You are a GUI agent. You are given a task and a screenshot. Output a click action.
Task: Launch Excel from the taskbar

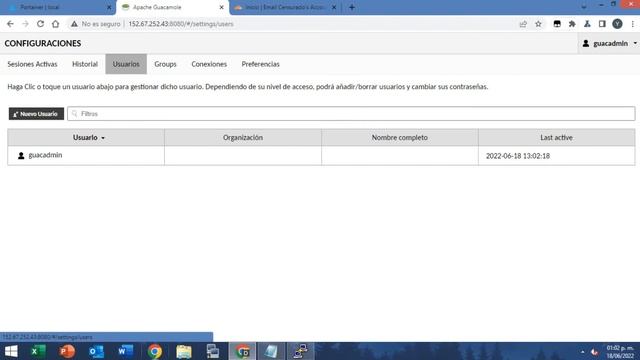click(38, 351)
